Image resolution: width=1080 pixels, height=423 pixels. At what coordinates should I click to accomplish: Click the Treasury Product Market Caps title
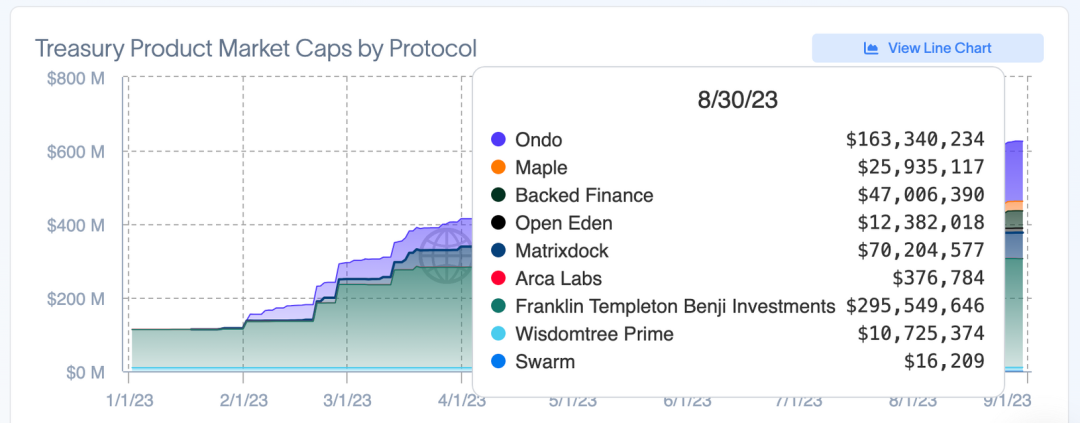pos(256,48)
